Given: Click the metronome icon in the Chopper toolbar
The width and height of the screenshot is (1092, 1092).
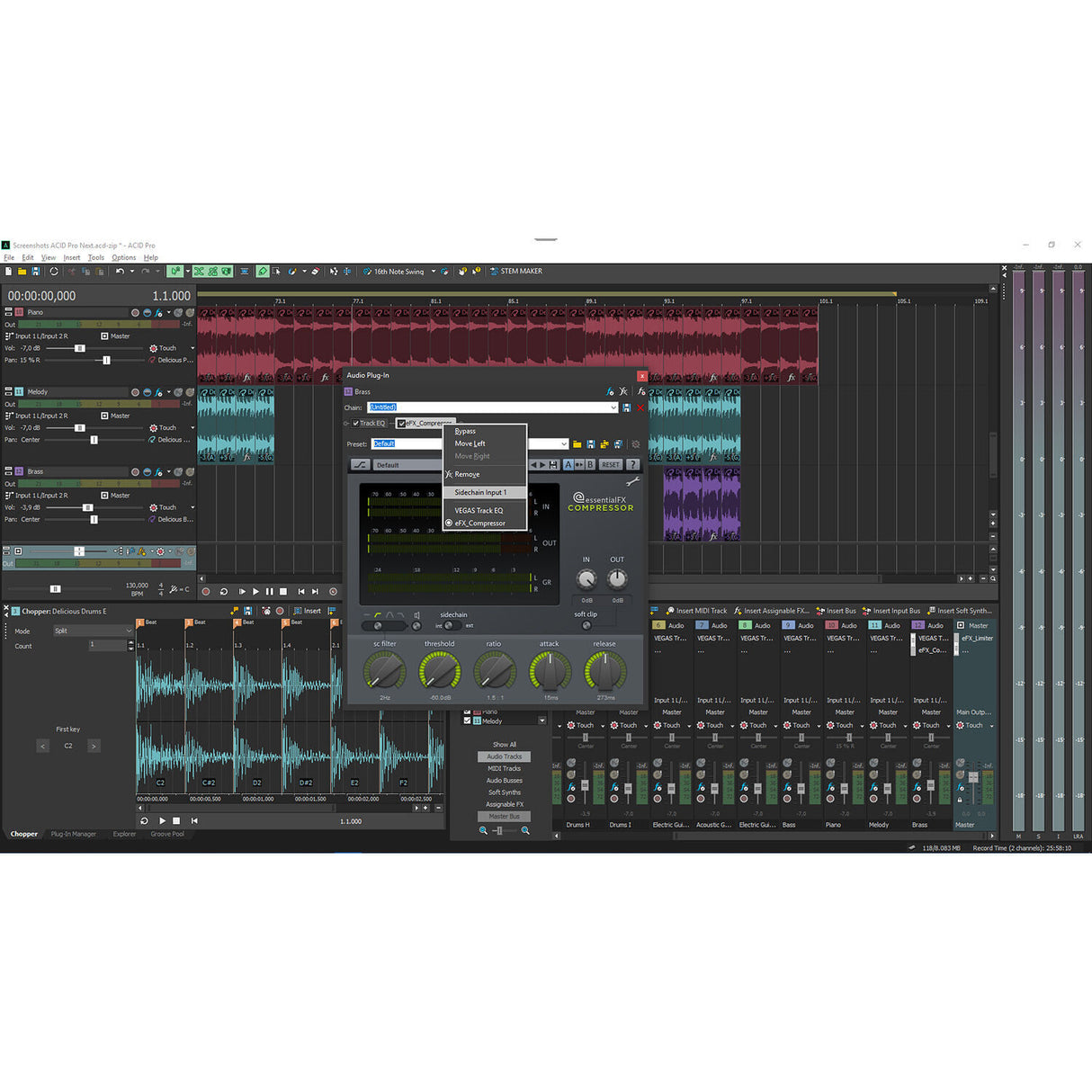Looking at the screenshot, I should (266, 611).
